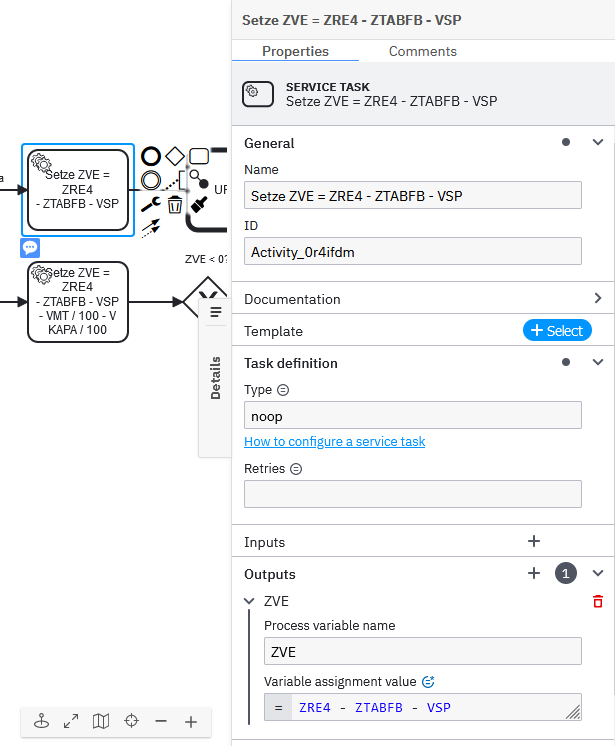Click the SERVICE TASK header label

pyautogui.click(x=328, y=87)
